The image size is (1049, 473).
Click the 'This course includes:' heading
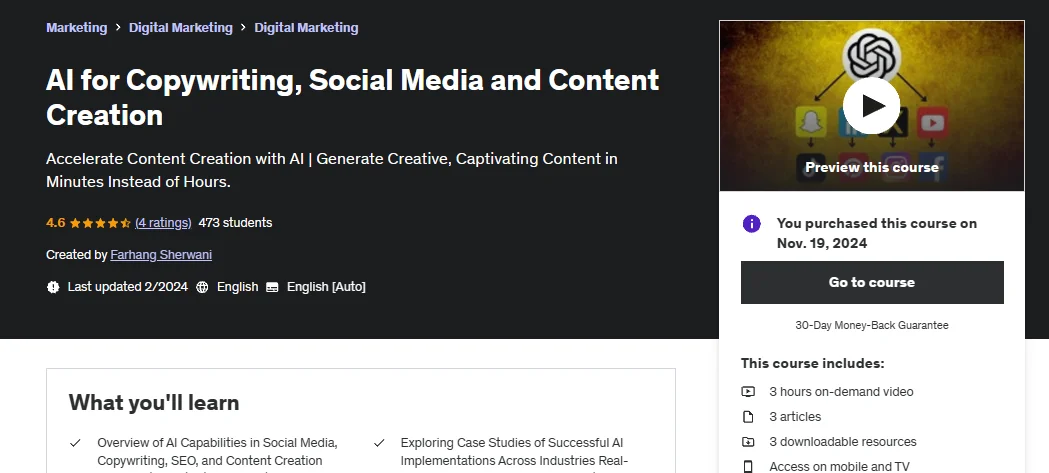813,363
